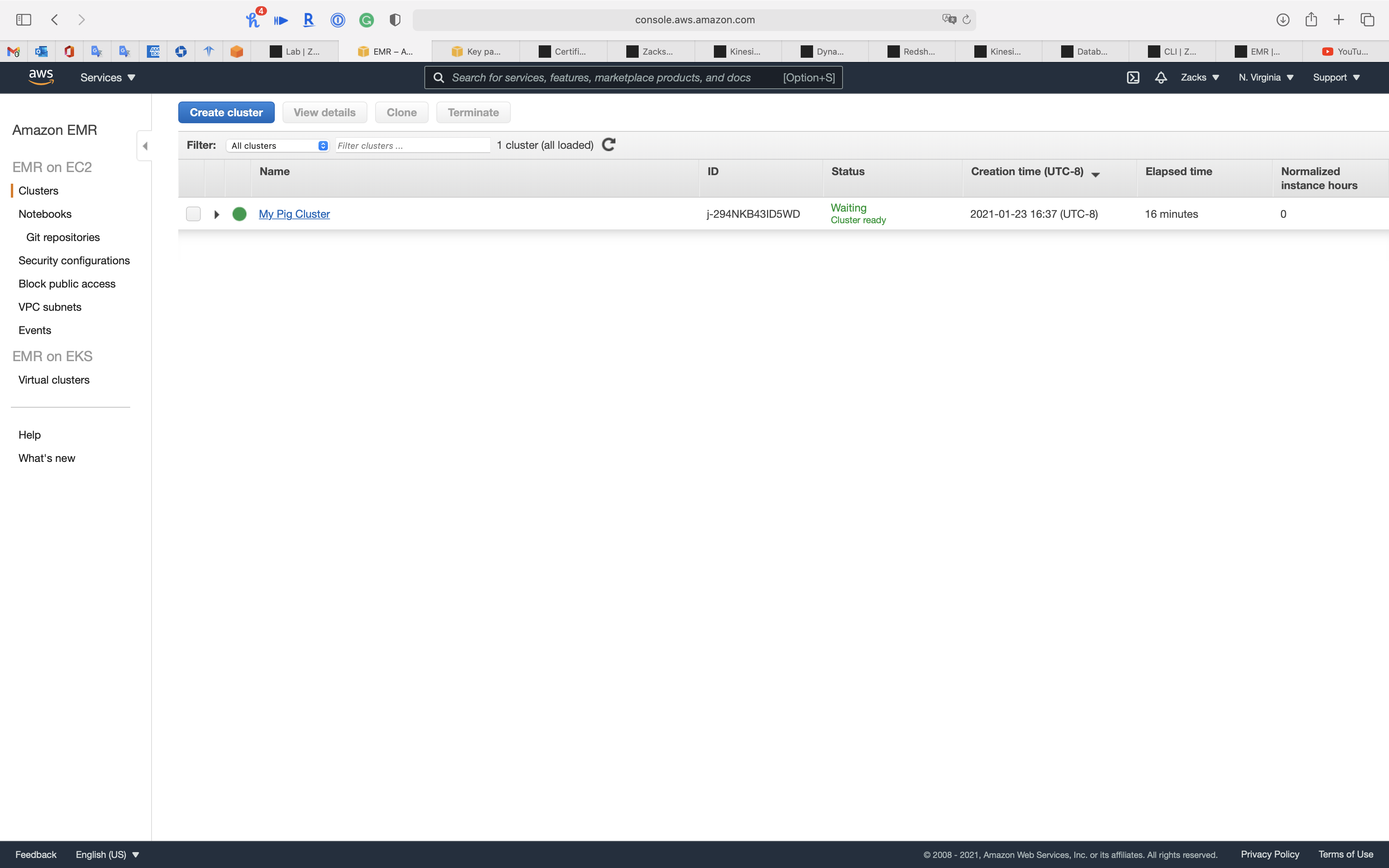Open Notebooks in the EMR sidebar
The width and height of the screenshot is (1389, 868).
[x=45, y=214]
